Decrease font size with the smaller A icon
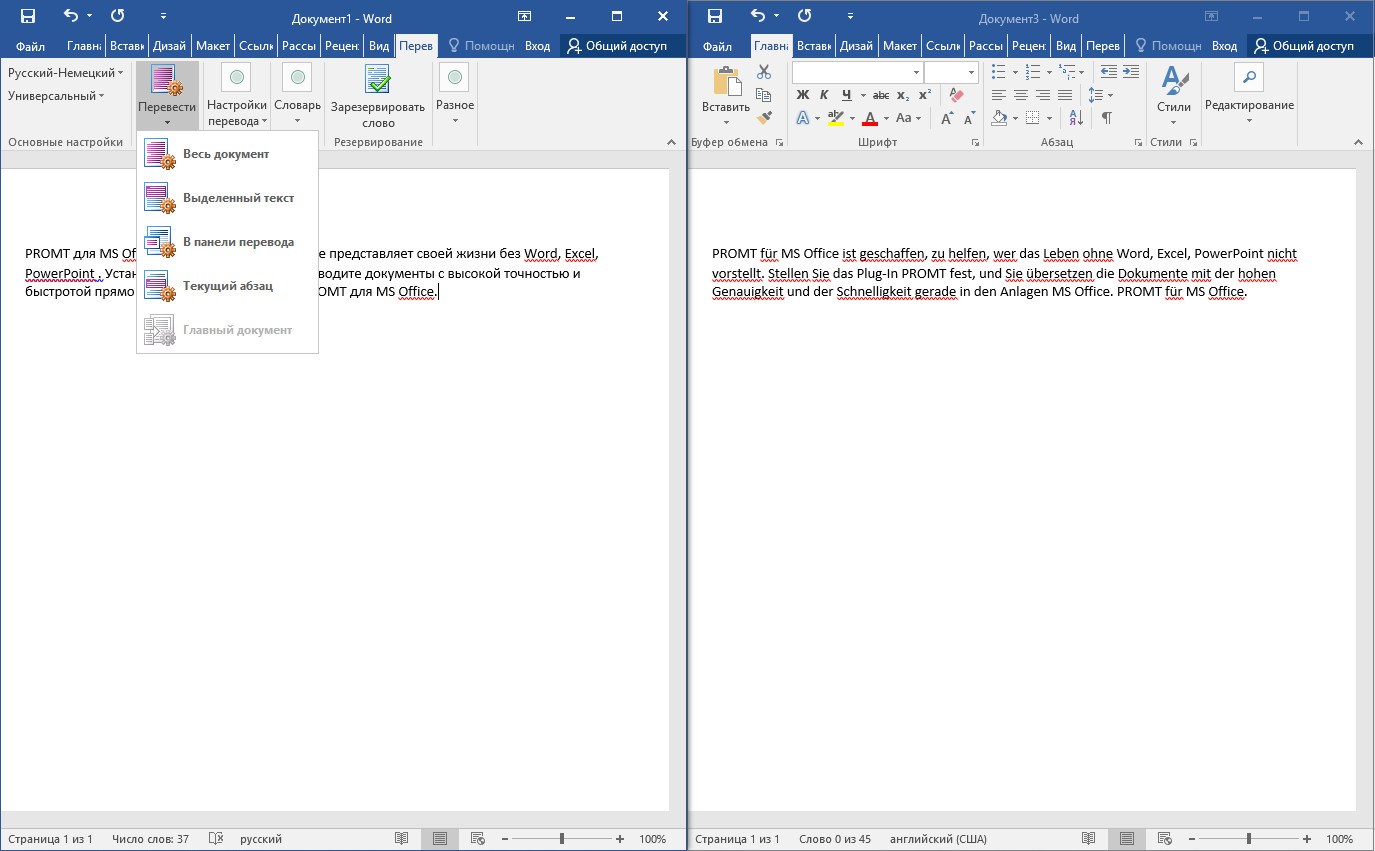 click(968, 118)
